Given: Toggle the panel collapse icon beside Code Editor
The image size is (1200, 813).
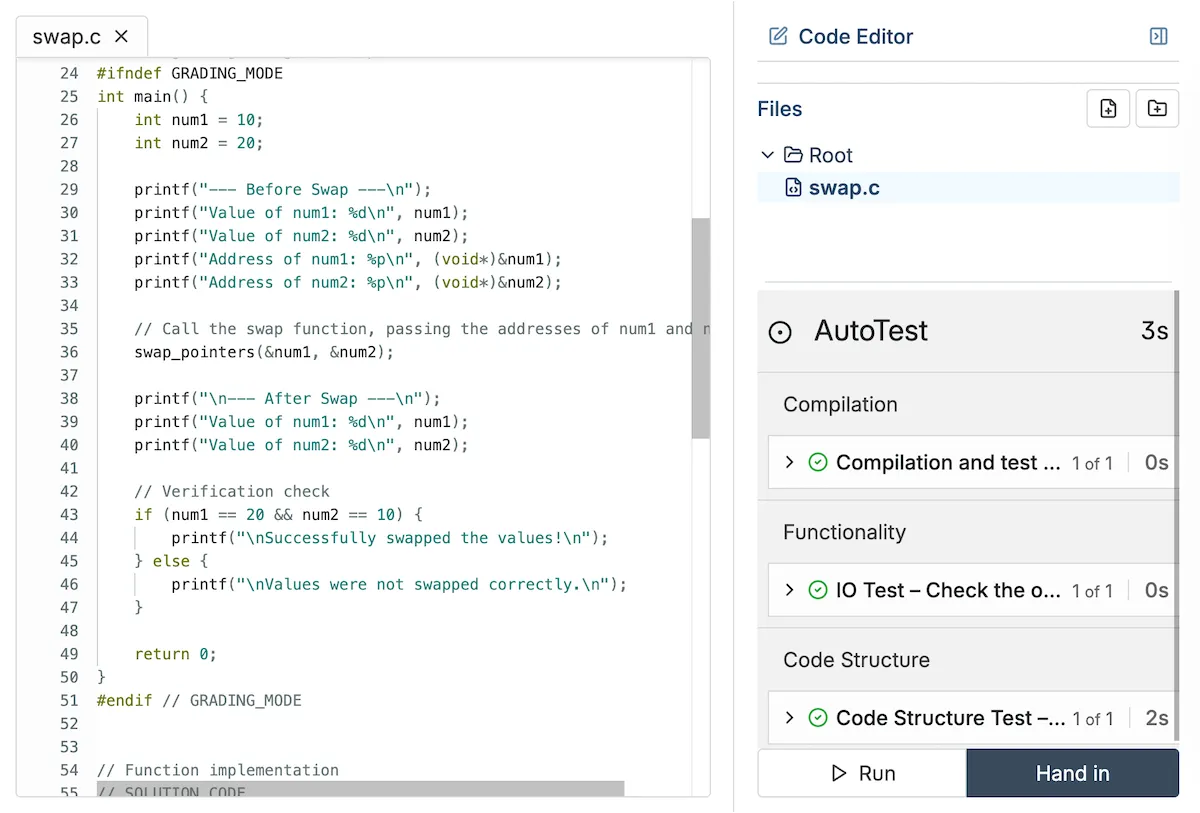Looking at the screenshot, I should point(1158,36).
